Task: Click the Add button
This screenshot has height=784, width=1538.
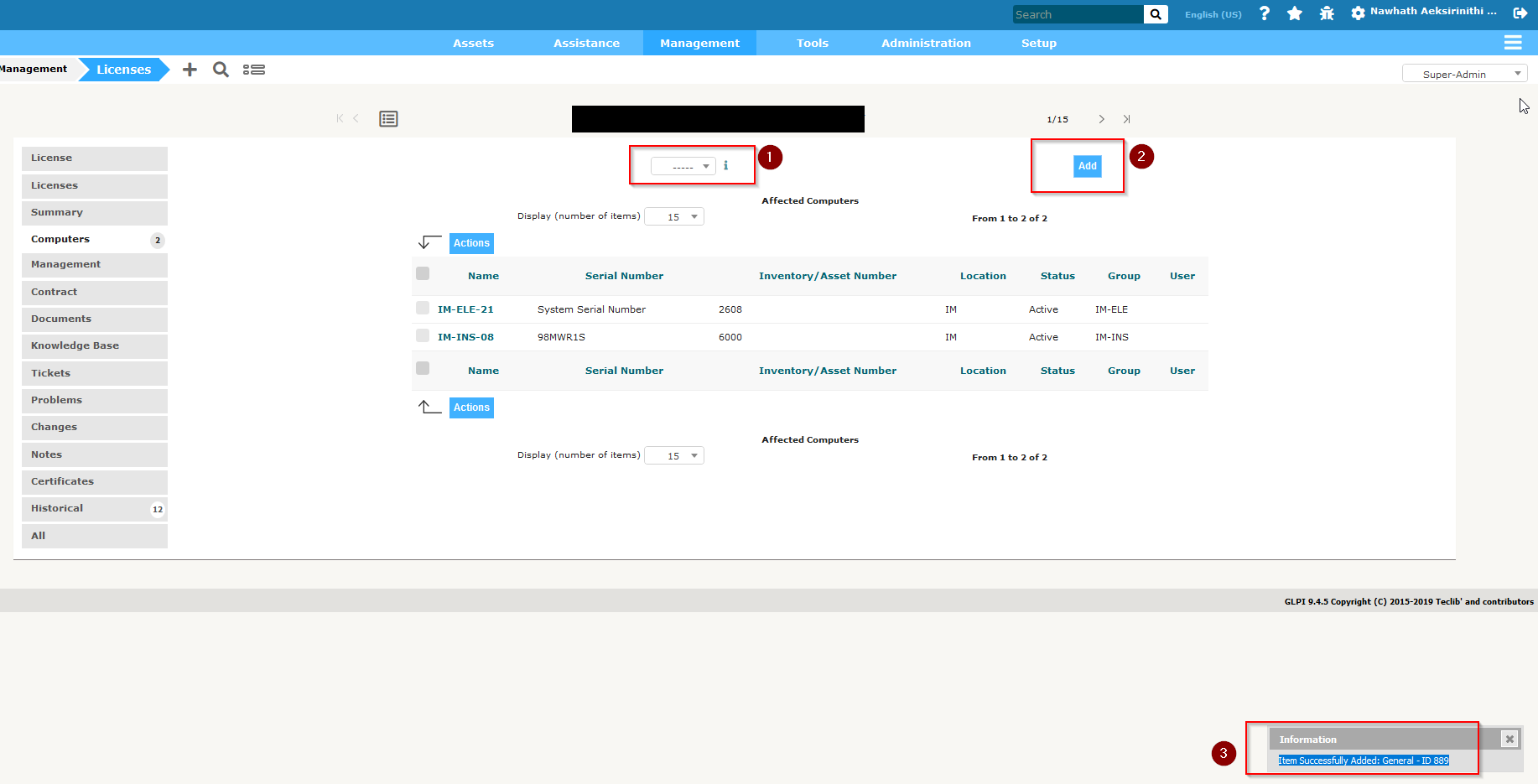Action: point(1087,166)
